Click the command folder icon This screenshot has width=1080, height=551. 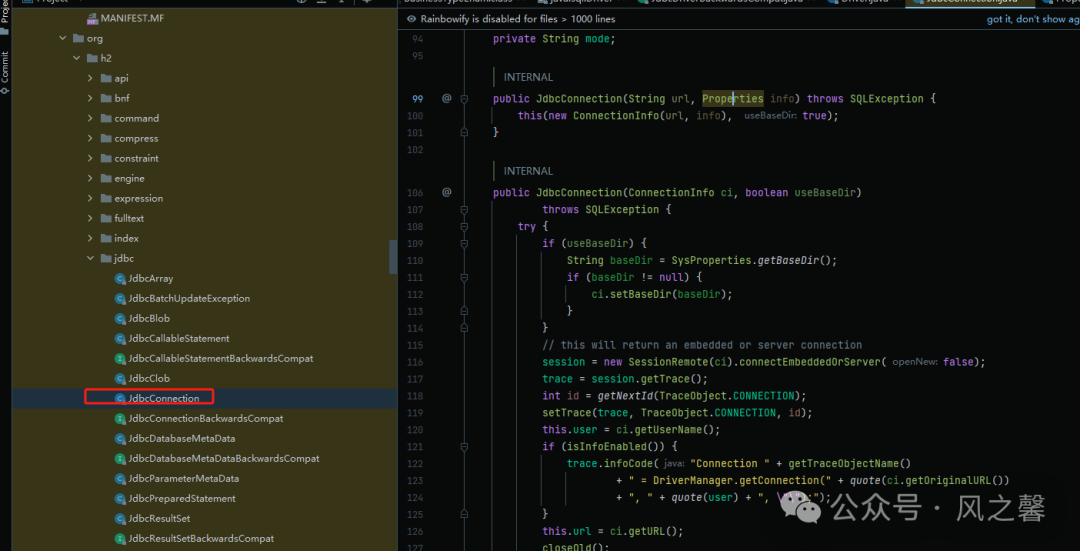click(106, 118)
